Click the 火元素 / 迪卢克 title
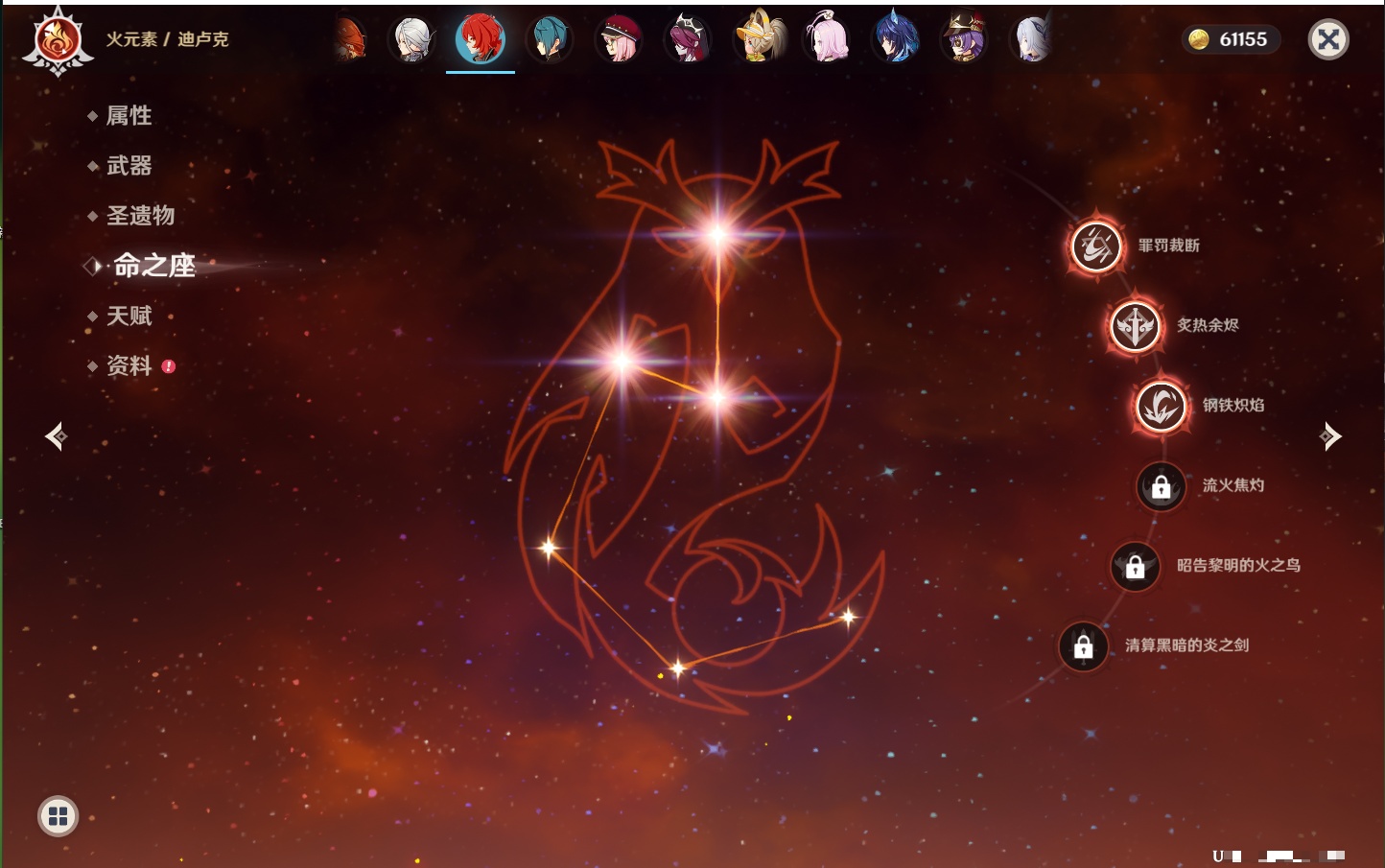The height and width of the screenshot is (868, 1385). pyautogui.click(x=168, y=39)
